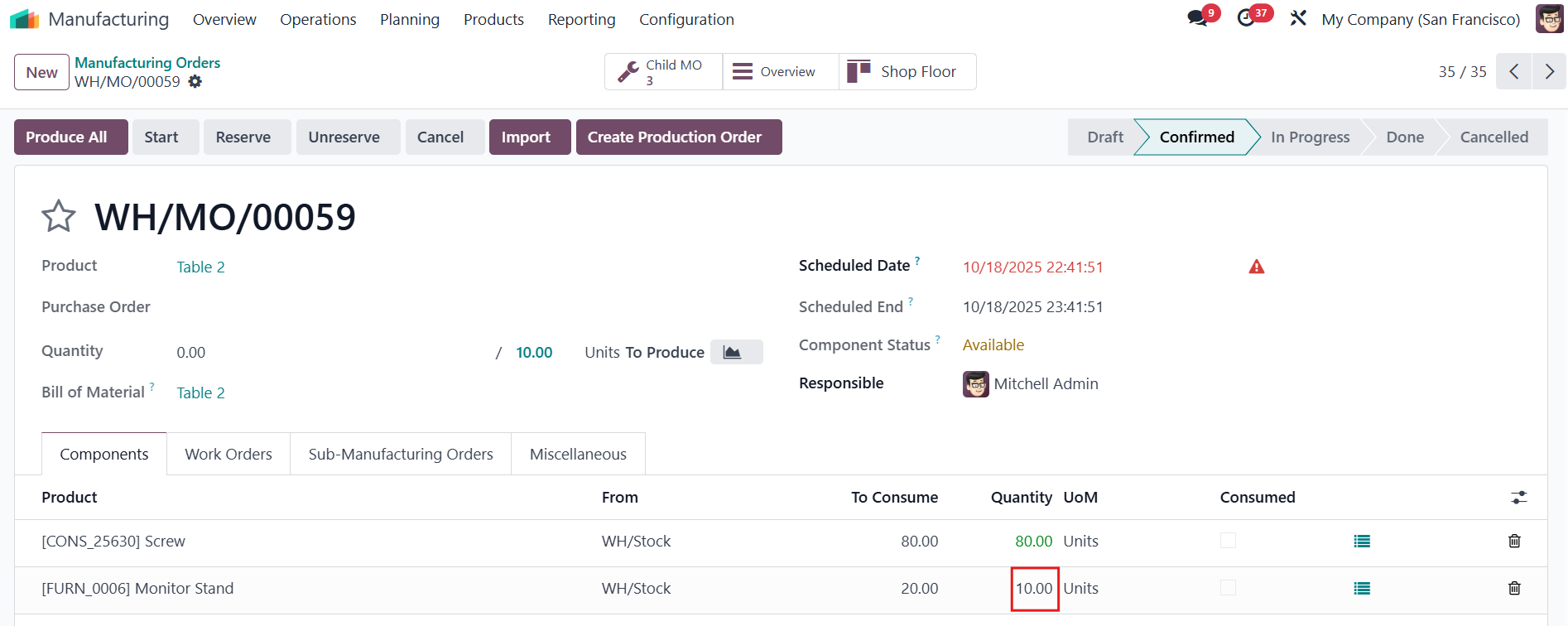Viewport: 1568px width, 626px height.
Task: Edit the Monitor Stand quantity 10.00 field
Action: 1034,589
